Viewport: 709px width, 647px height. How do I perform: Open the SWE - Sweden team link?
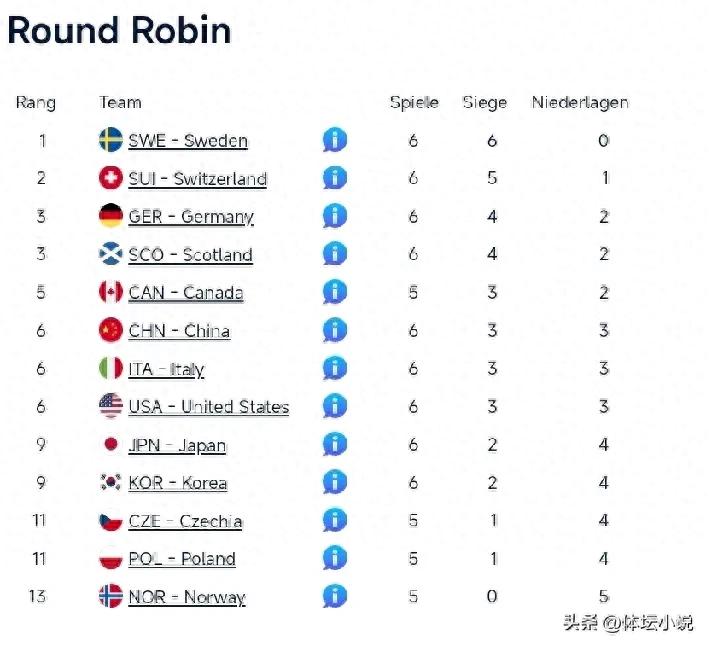(x=187, y=141)
